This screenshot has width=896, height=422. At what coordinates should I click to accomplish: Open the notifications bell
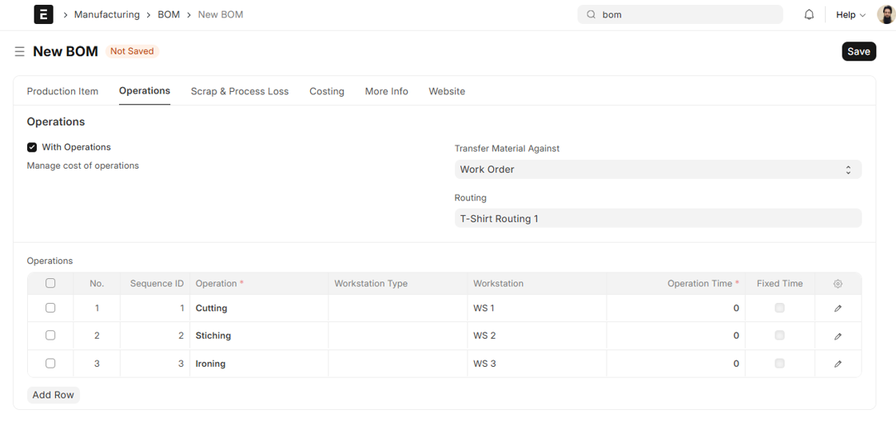click(x=809, y=15)
